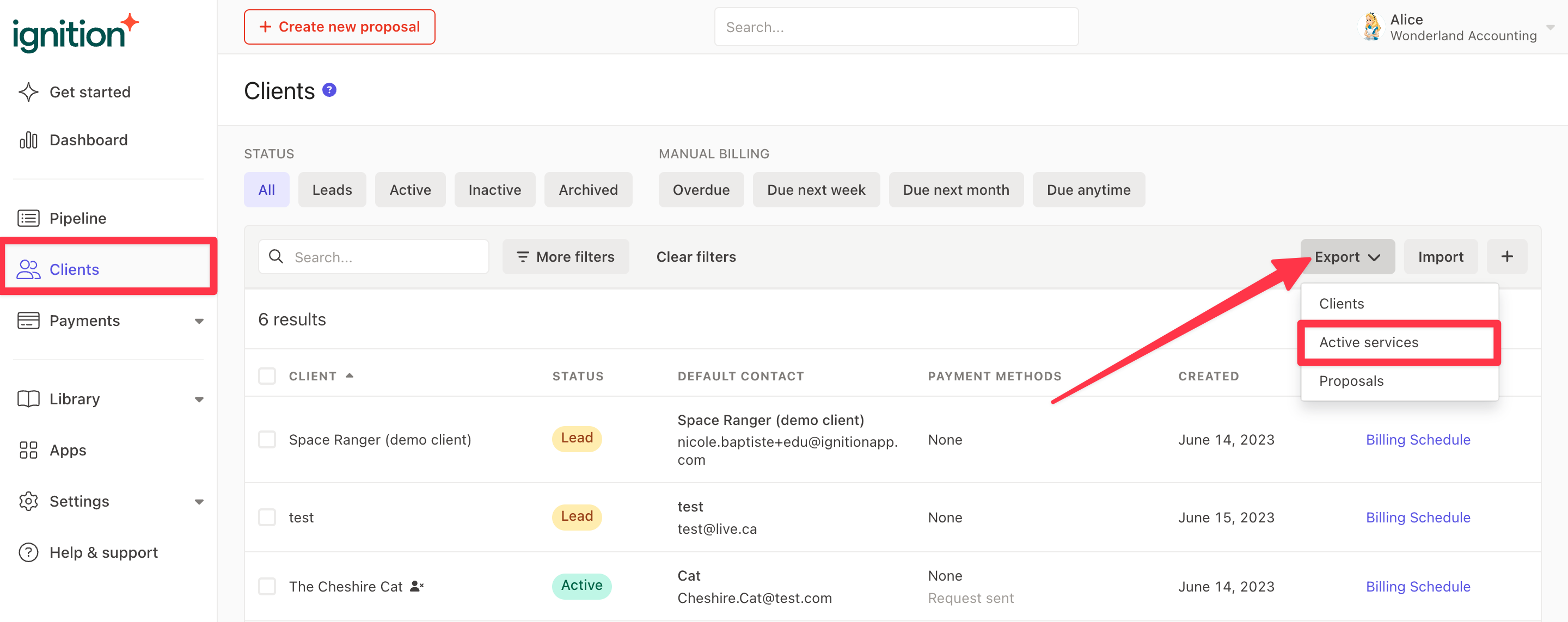This screenshot has width=1568, height=622.
Task: Click Create new proposal button
Action: (x=340, y=27)
